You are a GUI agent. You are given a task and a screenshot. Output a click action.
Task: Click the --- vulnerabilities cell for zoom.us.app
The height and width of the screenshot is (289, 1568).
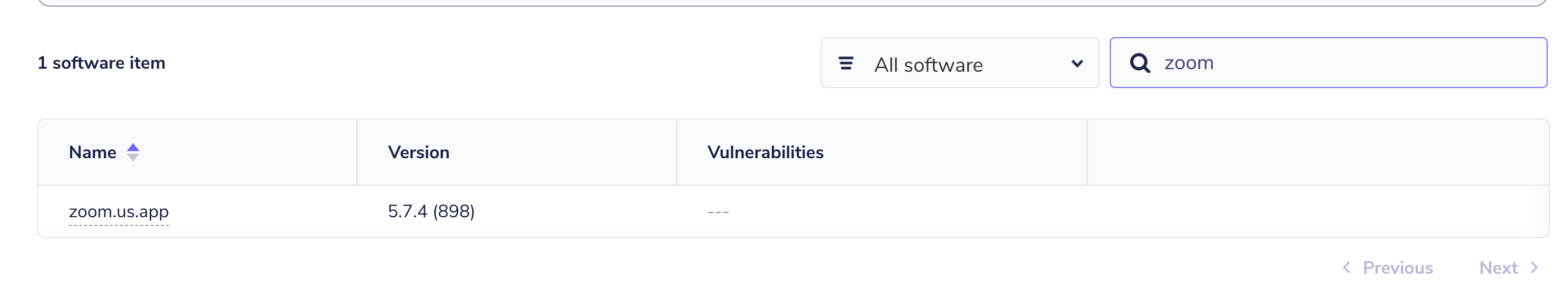pyautogui.click(x=718, y=212)
